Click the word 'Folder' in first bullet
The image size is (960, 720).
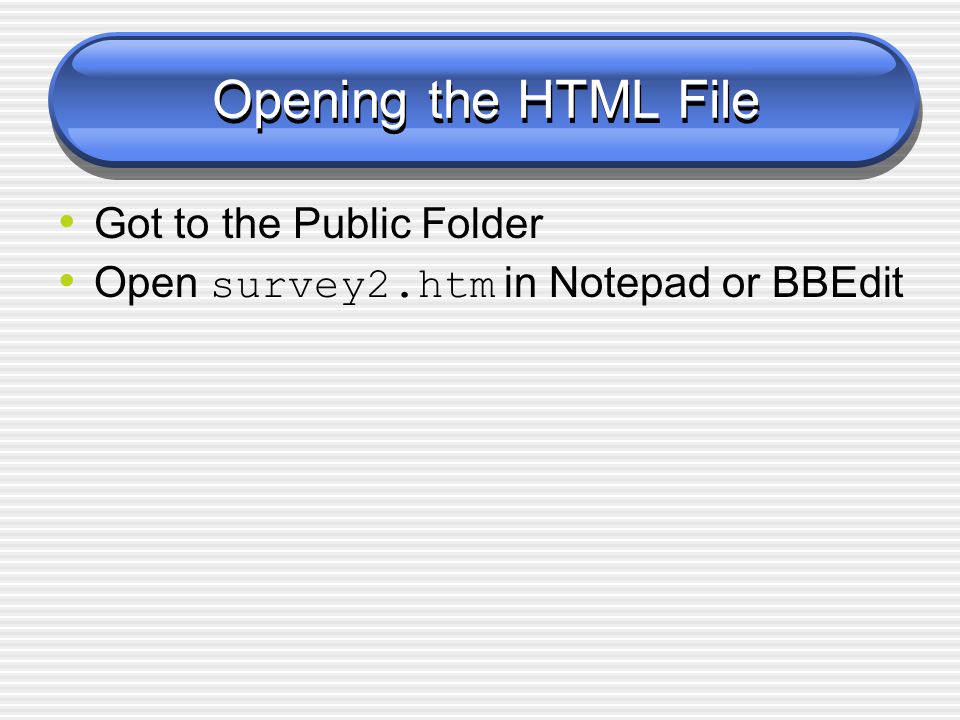pyautogui.click(x=482, y=223)
